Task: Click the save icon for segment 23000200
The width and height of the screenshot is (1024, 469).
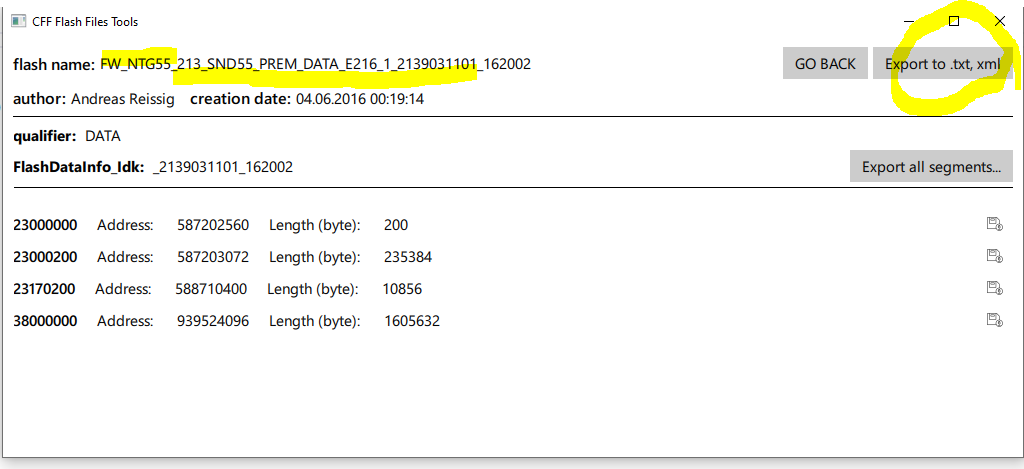Action: (994, 257)
